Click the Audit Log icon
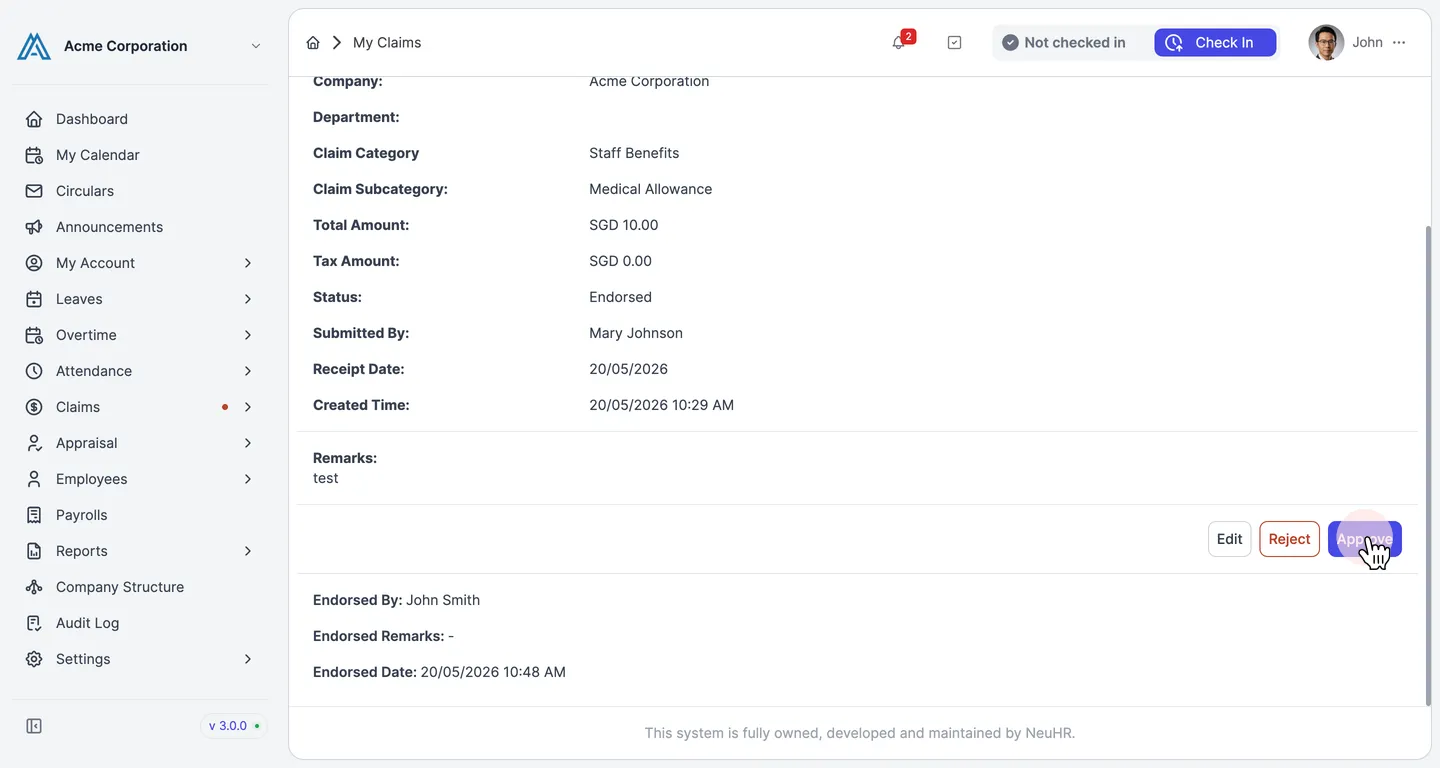 tap(34, 623)
